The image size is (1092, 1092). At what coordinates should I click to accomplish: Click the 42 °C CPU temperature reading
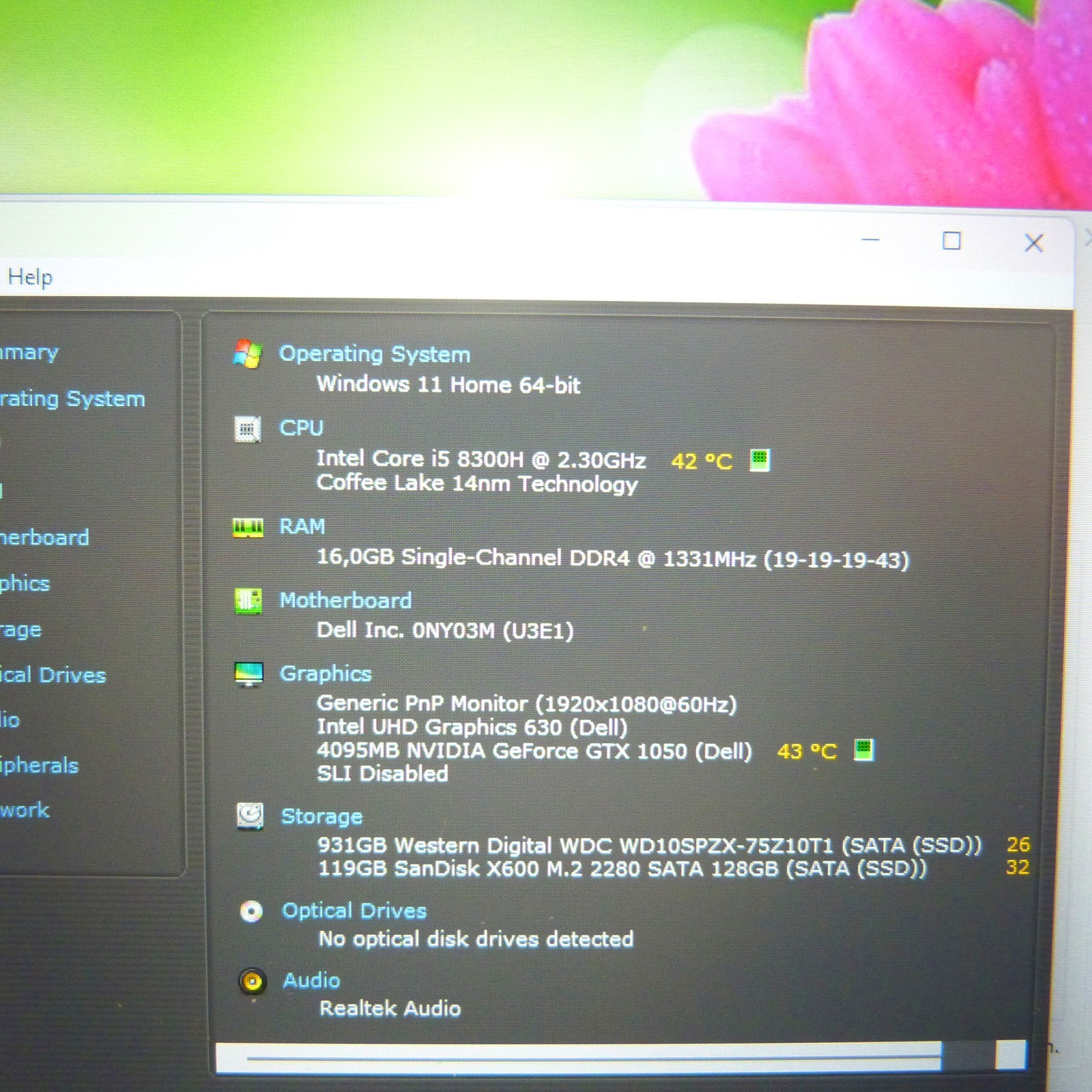point(702,461)
